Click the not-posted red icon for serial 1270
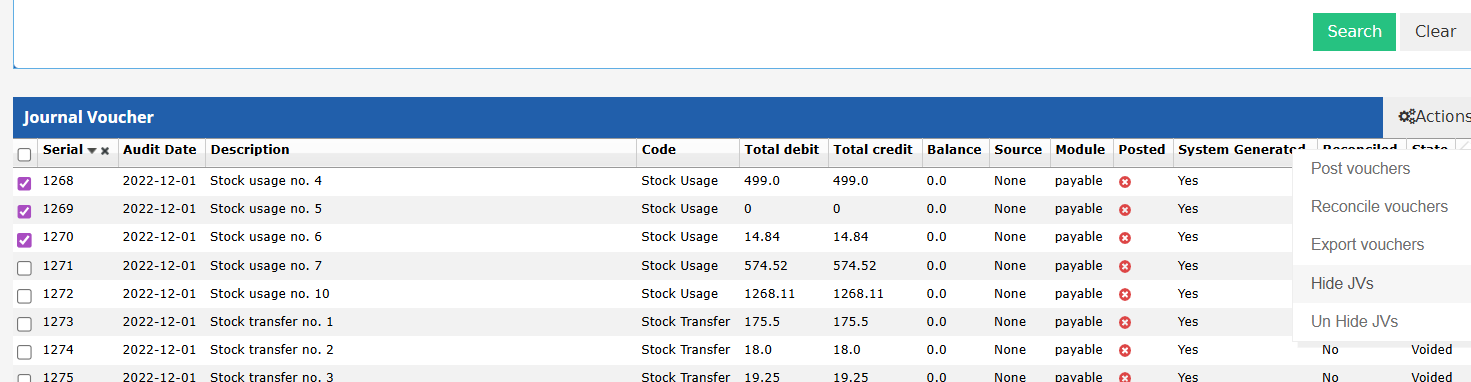This screenshot has width=1471, height=382. point(1125,238)
